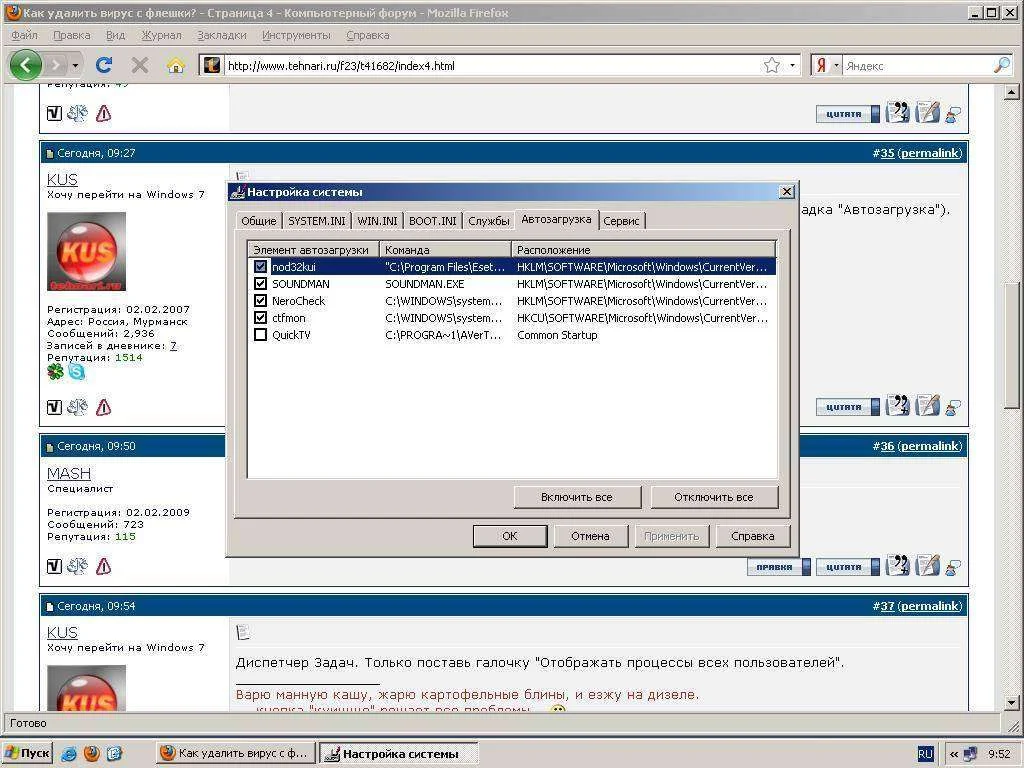This screenshot has width=1024, height=768.
Task: Click the правка button in MASH post
Action: [x=778, y=567]
